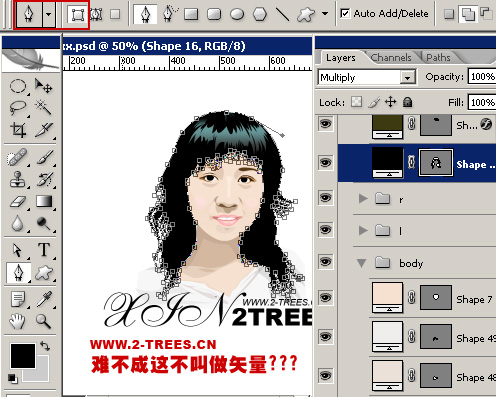Image resolution: width=496 pixels, height=397 pixels.
Task: Choose the Lasso tool
Action: click(18, 107)
